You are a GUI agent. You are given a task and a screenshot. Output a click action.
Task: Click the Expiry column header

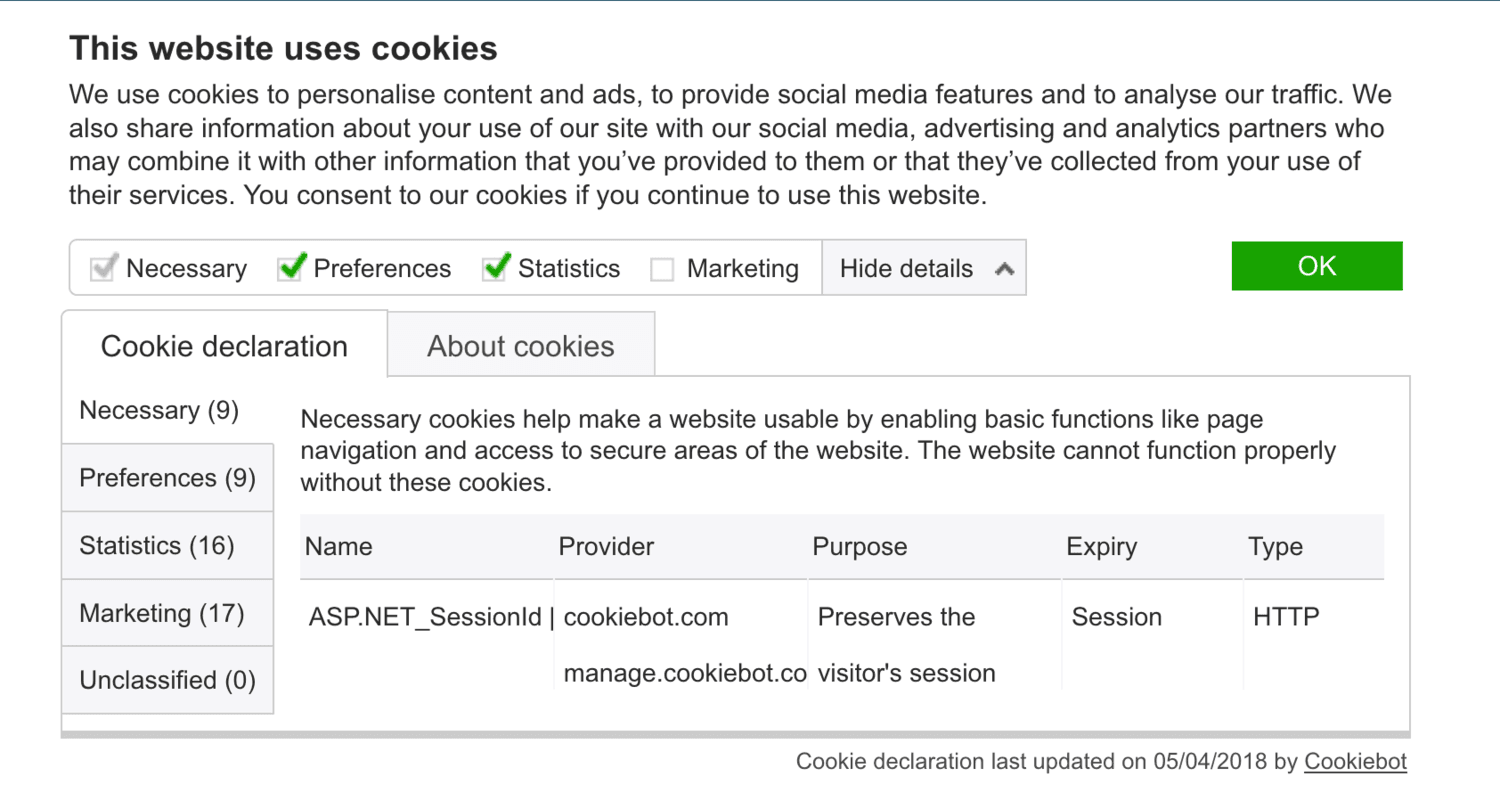click(1101, 546)
